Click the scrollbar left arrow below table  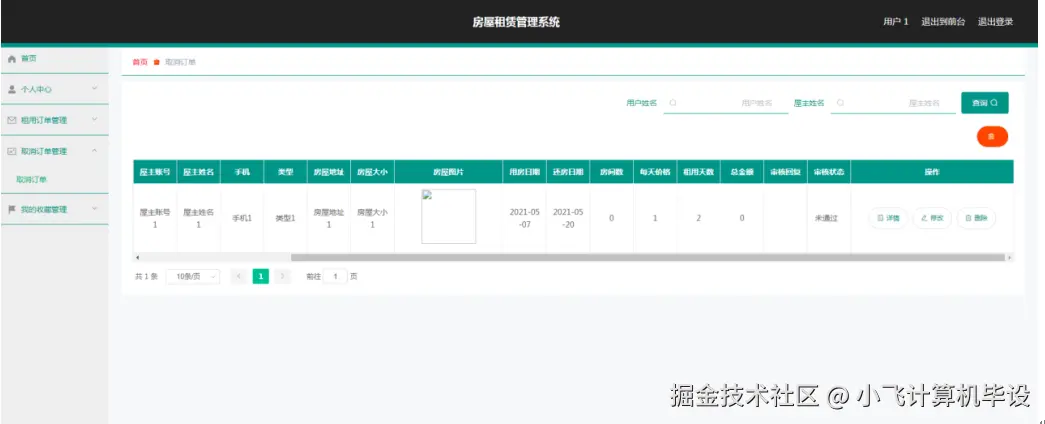coord(137,257)
